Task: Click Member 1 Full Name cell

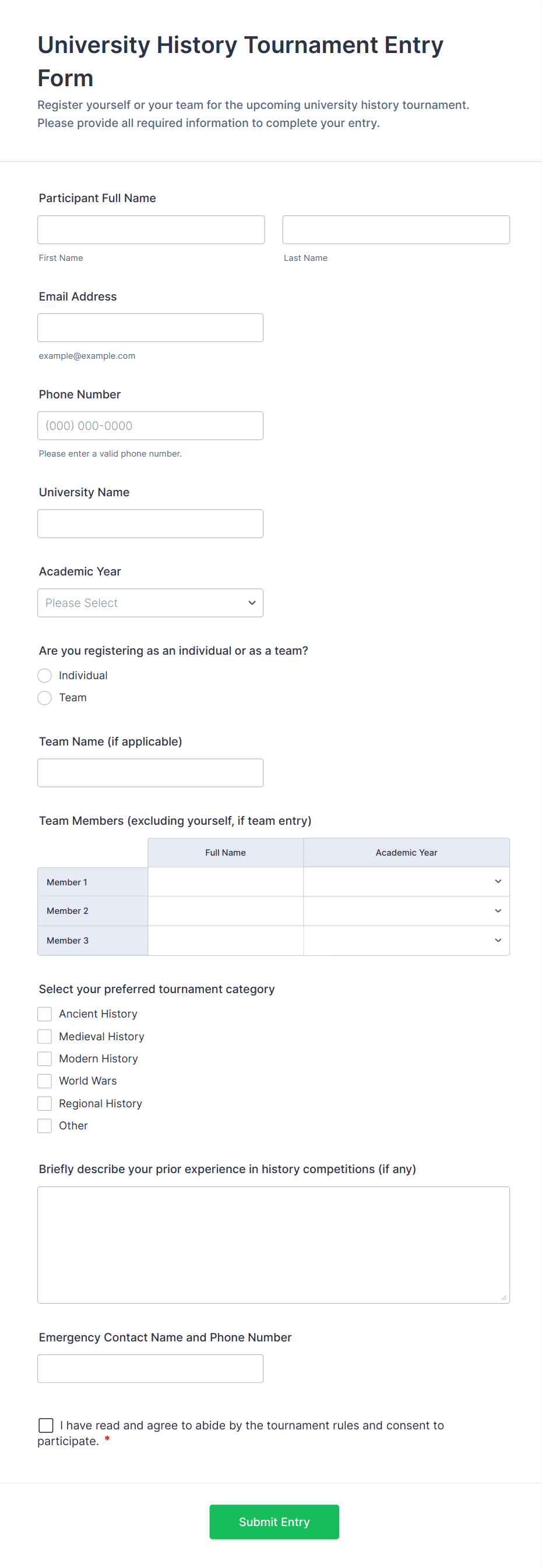Action: click(226, 881)
